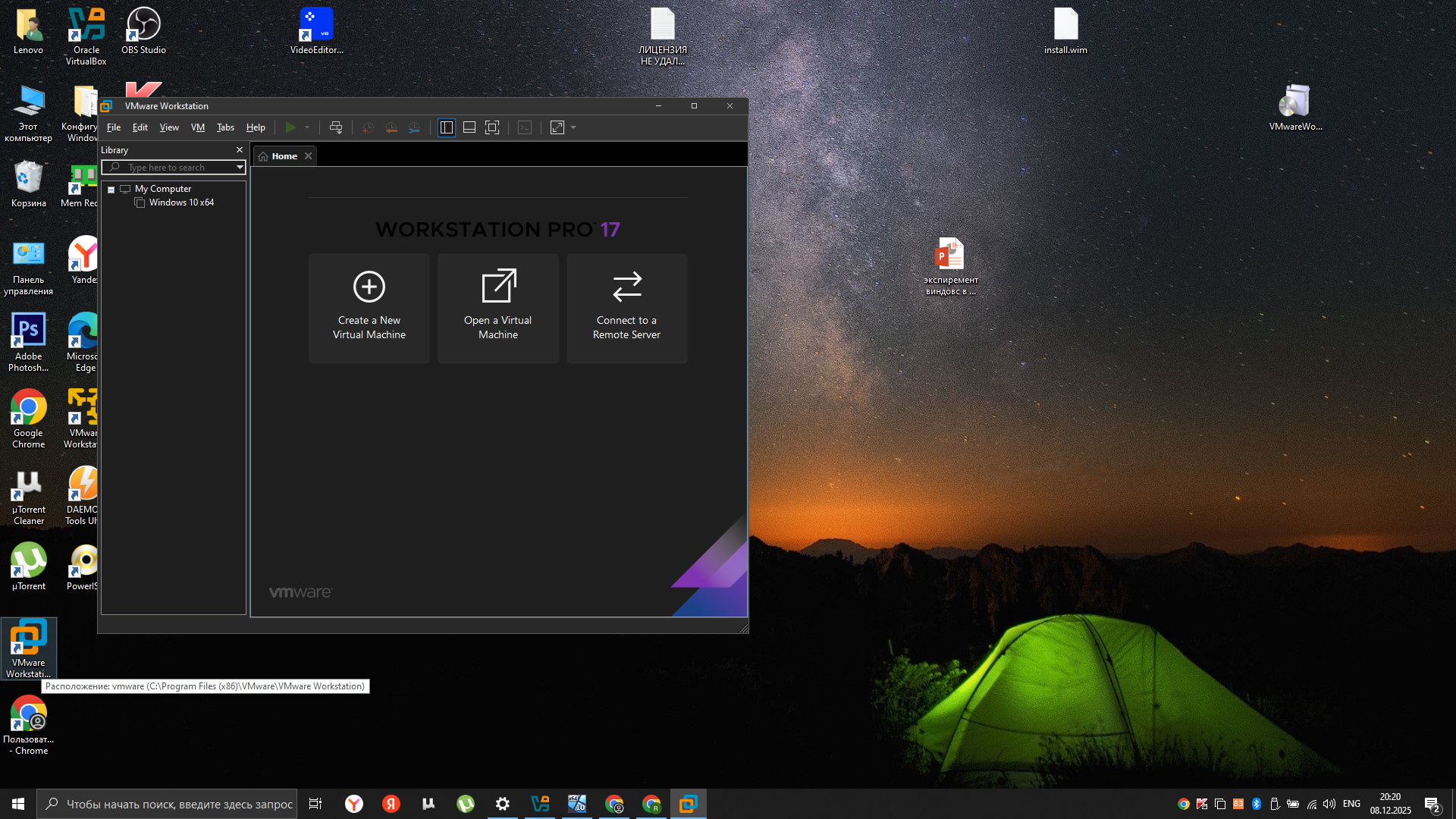The height and width of the screenshot is (819, 1456).
Task: Enter full screen mode icon
Action: click(492, 127)
